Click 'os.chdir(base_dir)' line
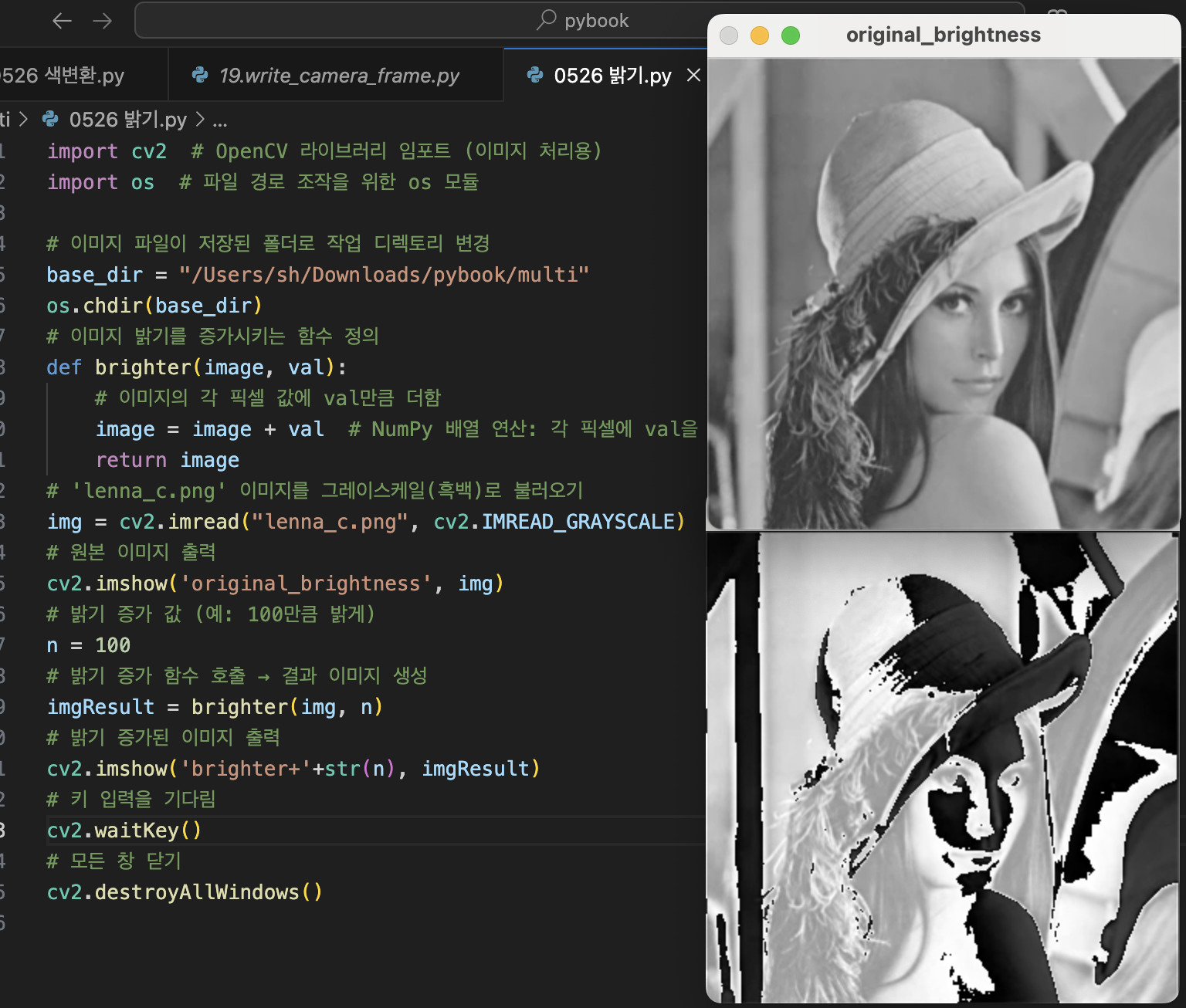The height and width of the screenshot is (1008, 1186). click(x=154, y=306)
